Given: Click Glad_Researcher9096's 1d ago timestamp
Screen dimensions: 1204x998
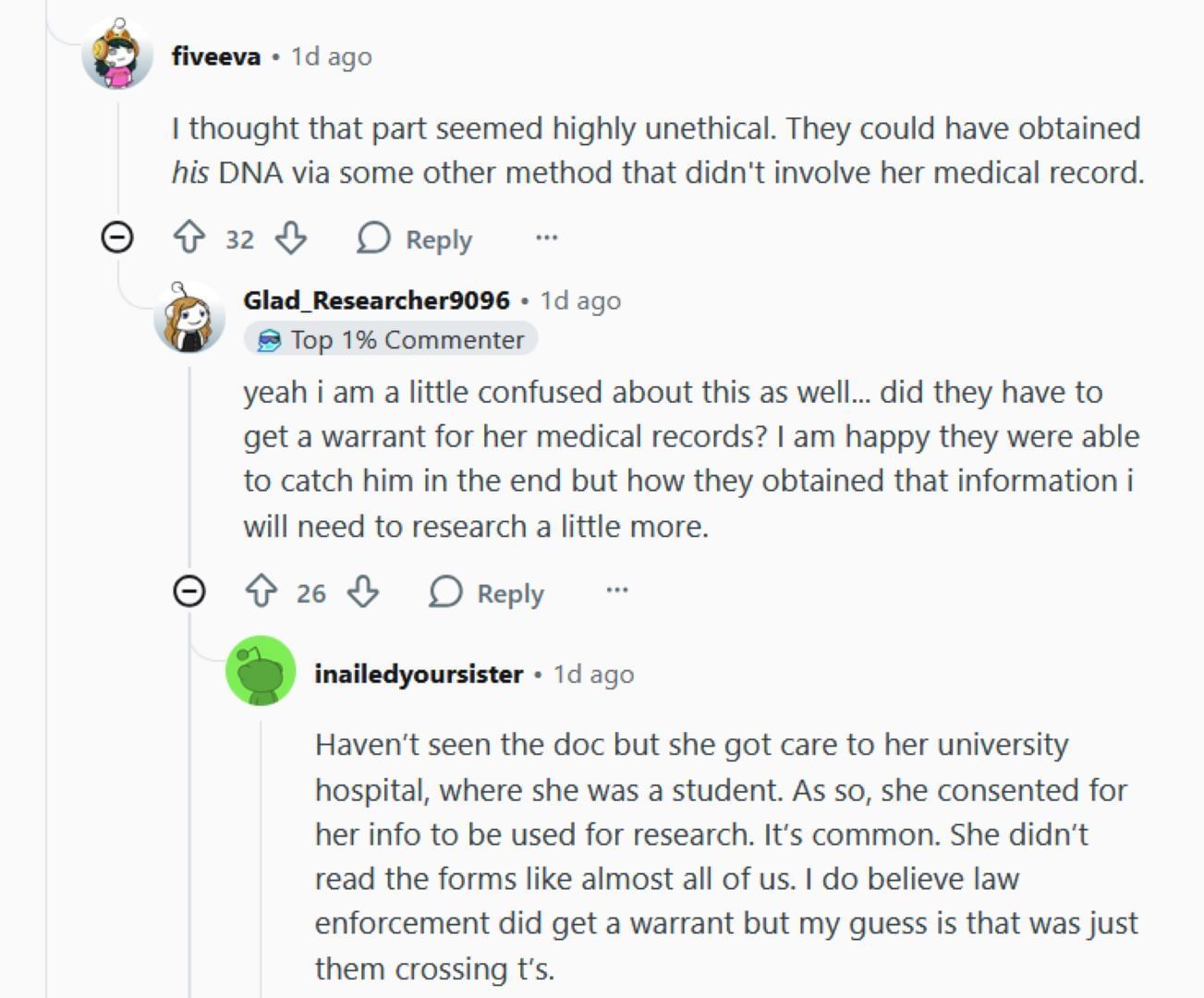Looking at the screenshot, I should [580, 300].
